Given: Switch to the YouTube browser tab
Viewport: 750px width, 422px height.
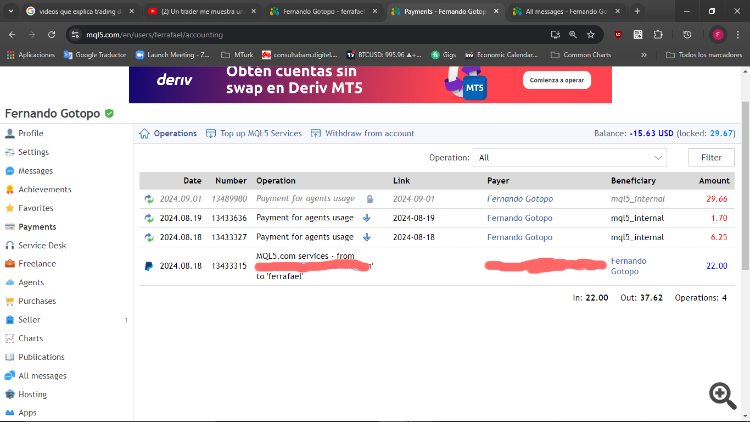Looking at the screenshot, I should click(x=201, y=11).
